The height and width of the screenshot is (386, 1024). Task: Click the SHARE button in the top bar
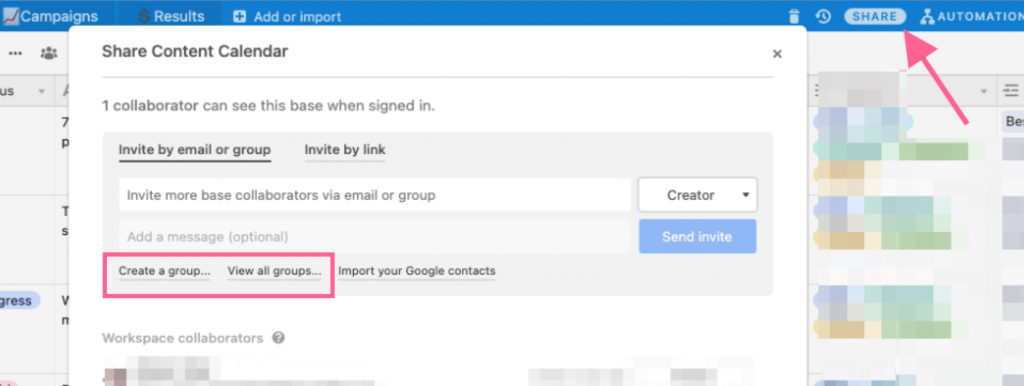click(x=874, y=16)
